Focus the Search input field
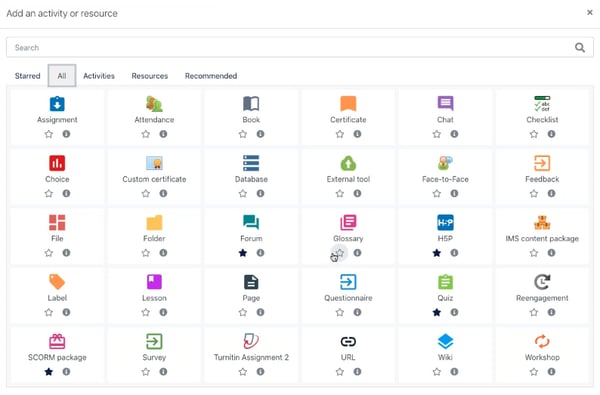Image resolution: width=600 pixels, height=395 pixels. pos(290,47)
